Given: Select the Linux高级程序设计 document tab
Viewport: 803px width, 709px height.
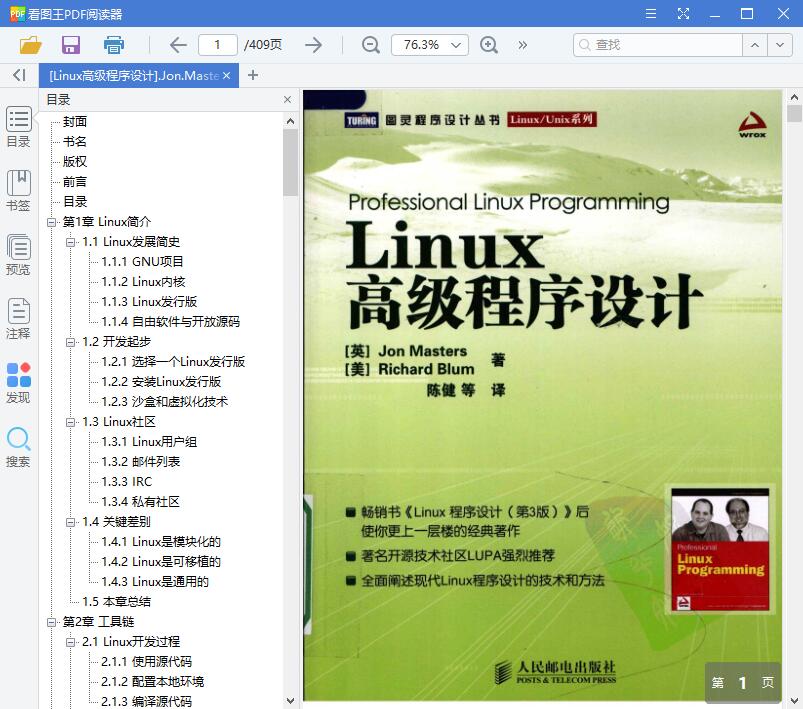Looking at the screenshot, I should pos(134,75).
